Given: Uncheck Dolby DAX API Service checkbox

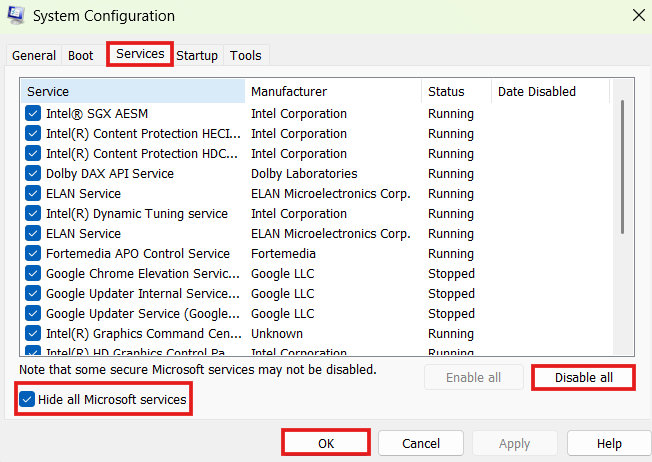Looking at the screenshot, I should (33, 173).
